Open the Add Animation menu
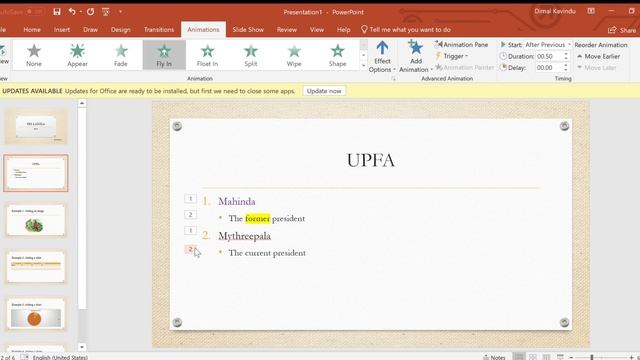Image resolution: width=640 pixels, height=360 pixels. click(x=416, y=57)
